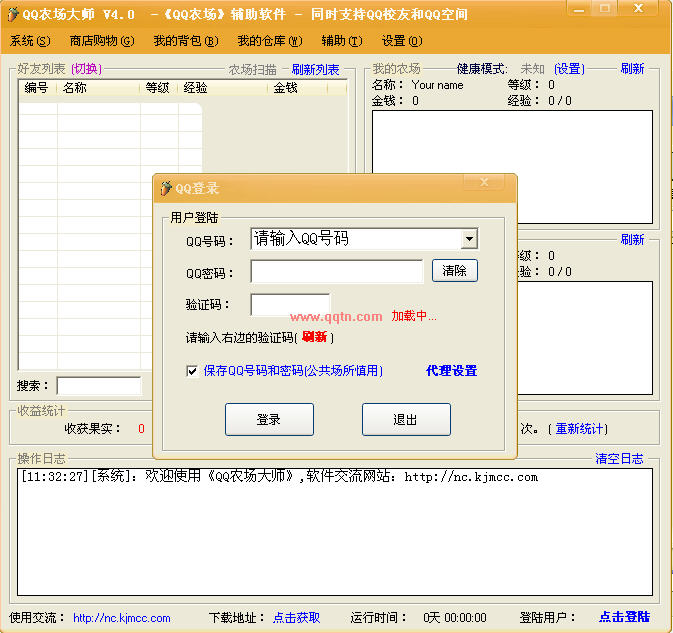Sort by 金钱 column header
This screenshot has height=633, width=673.
click(298, 88)
